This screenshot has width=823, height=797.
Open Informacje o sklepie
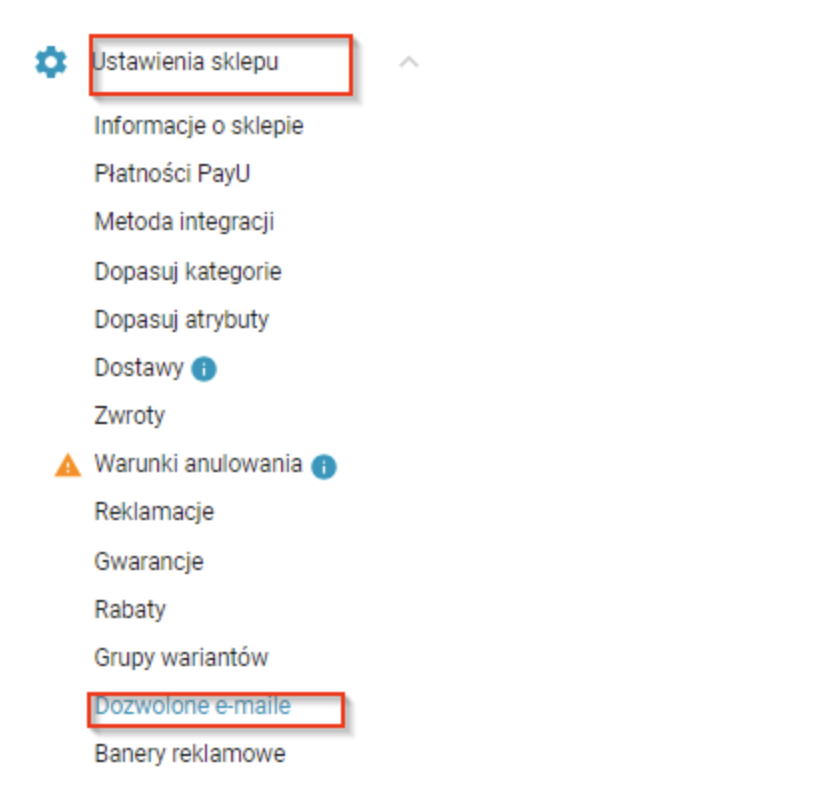[x=198, y=126]
